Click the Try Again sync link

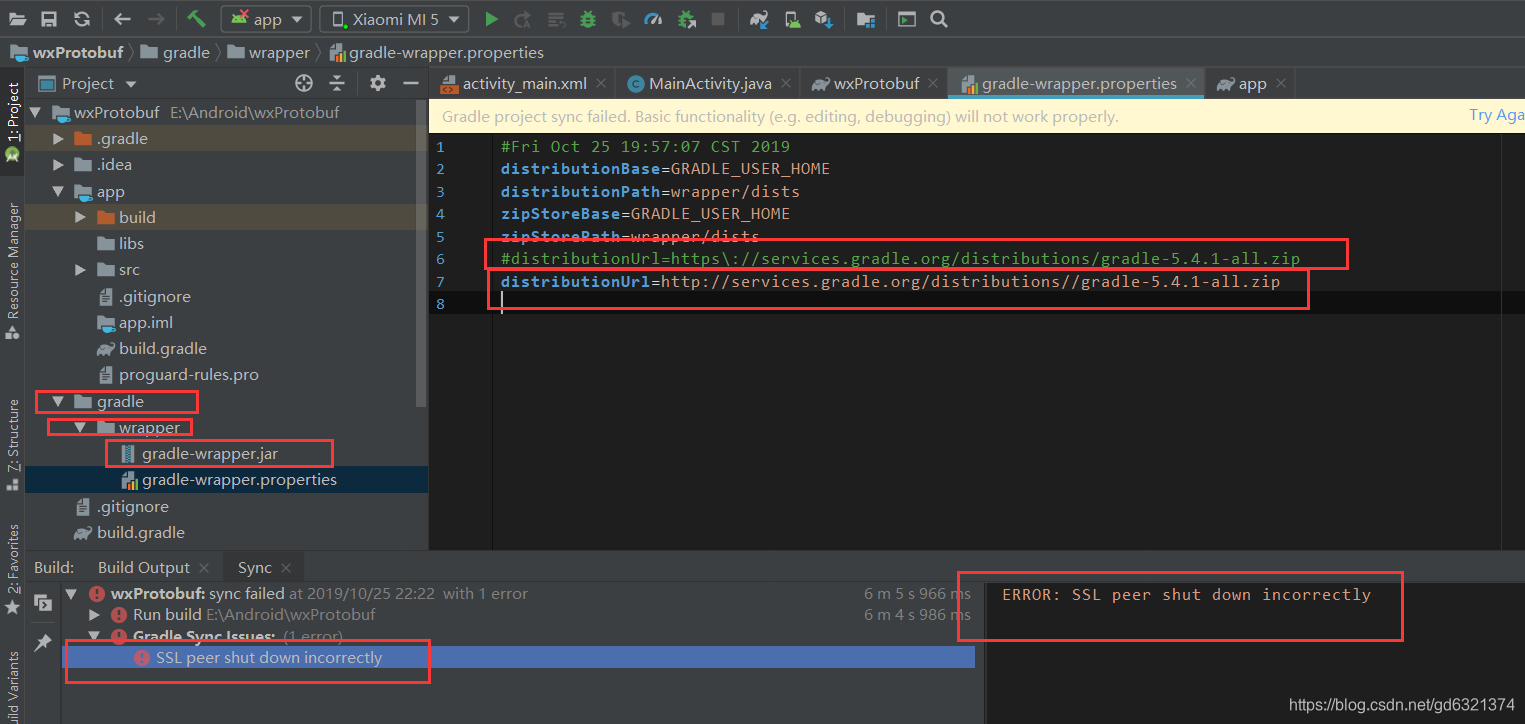click(1496, 115)
